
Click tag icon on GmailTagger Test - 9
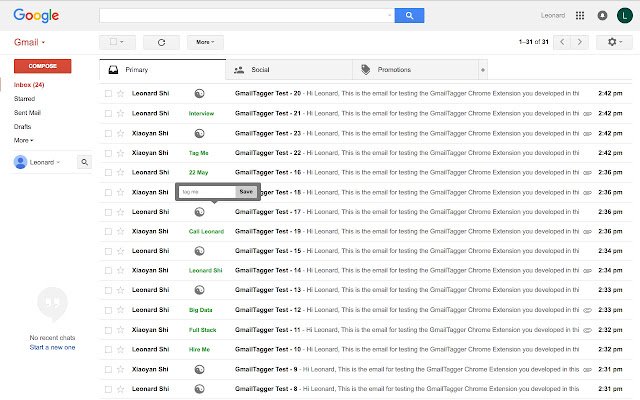[x=199, y=369]
